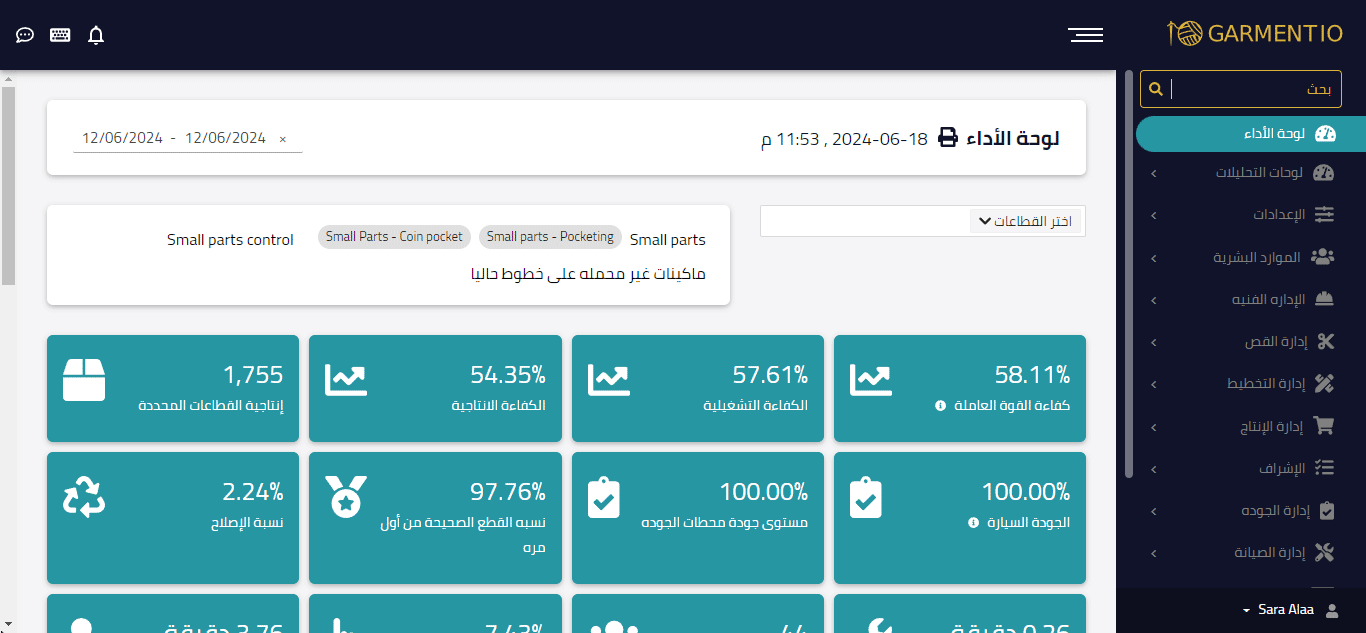Screen dimensions: 1366x633
Task: Click Small Parts - Coin pocket tag
Action: [x=394, y=237]
